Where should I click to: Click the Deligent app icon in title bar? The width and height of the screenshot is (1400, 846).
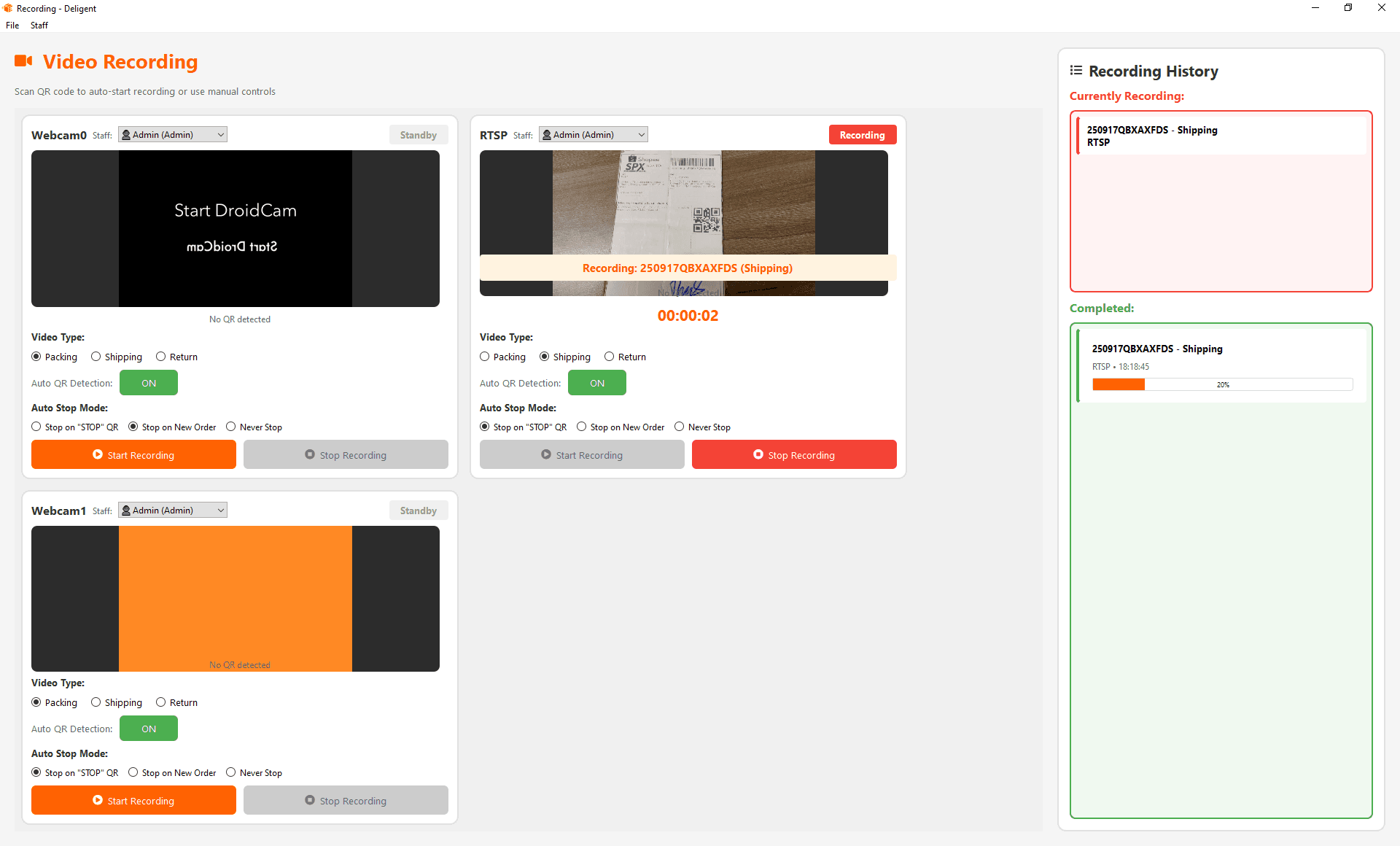[8, 8]
